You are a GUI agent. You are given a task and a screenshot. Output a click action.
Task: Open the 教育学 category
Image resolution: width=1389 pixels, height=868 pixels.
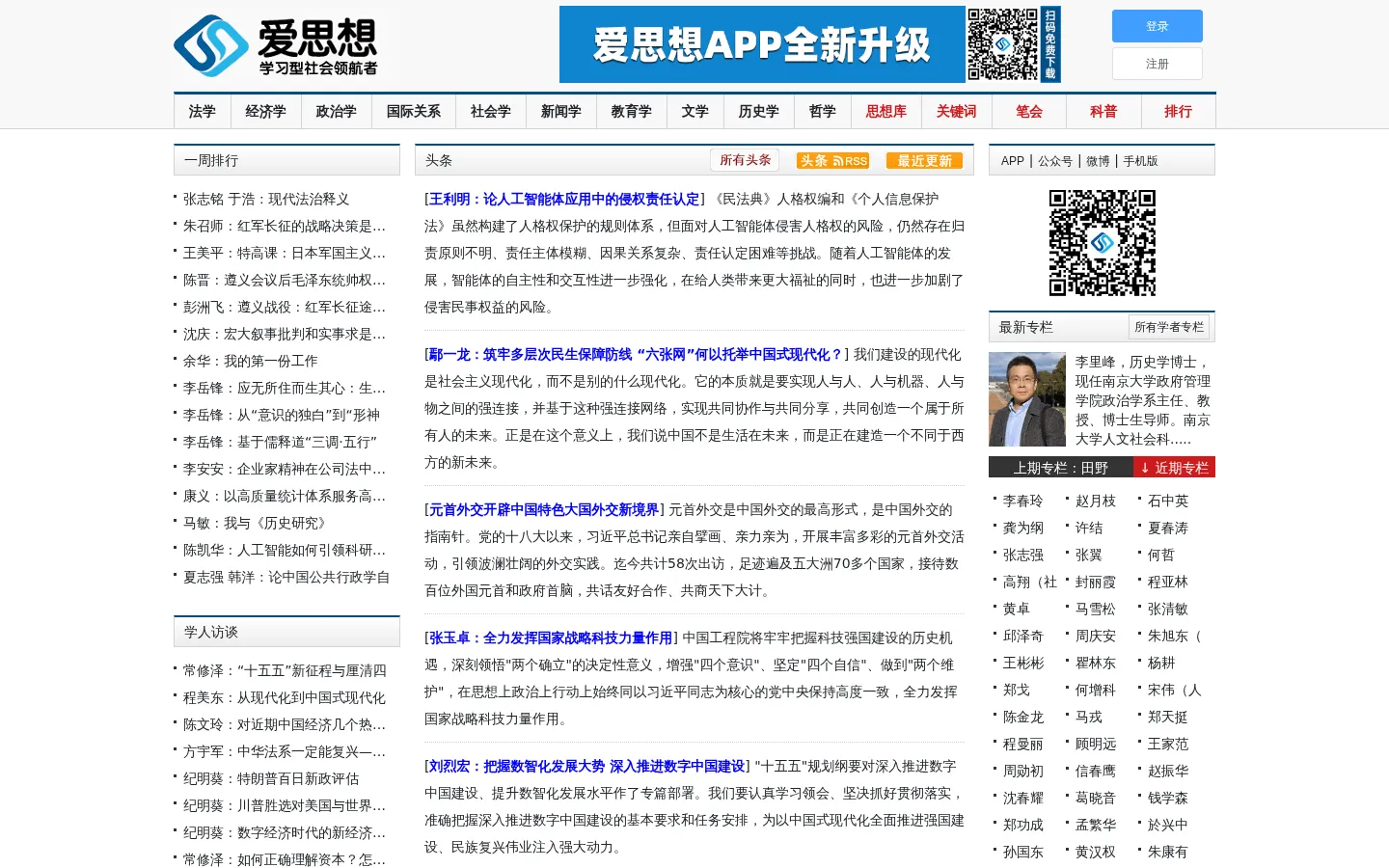(632, 112)
